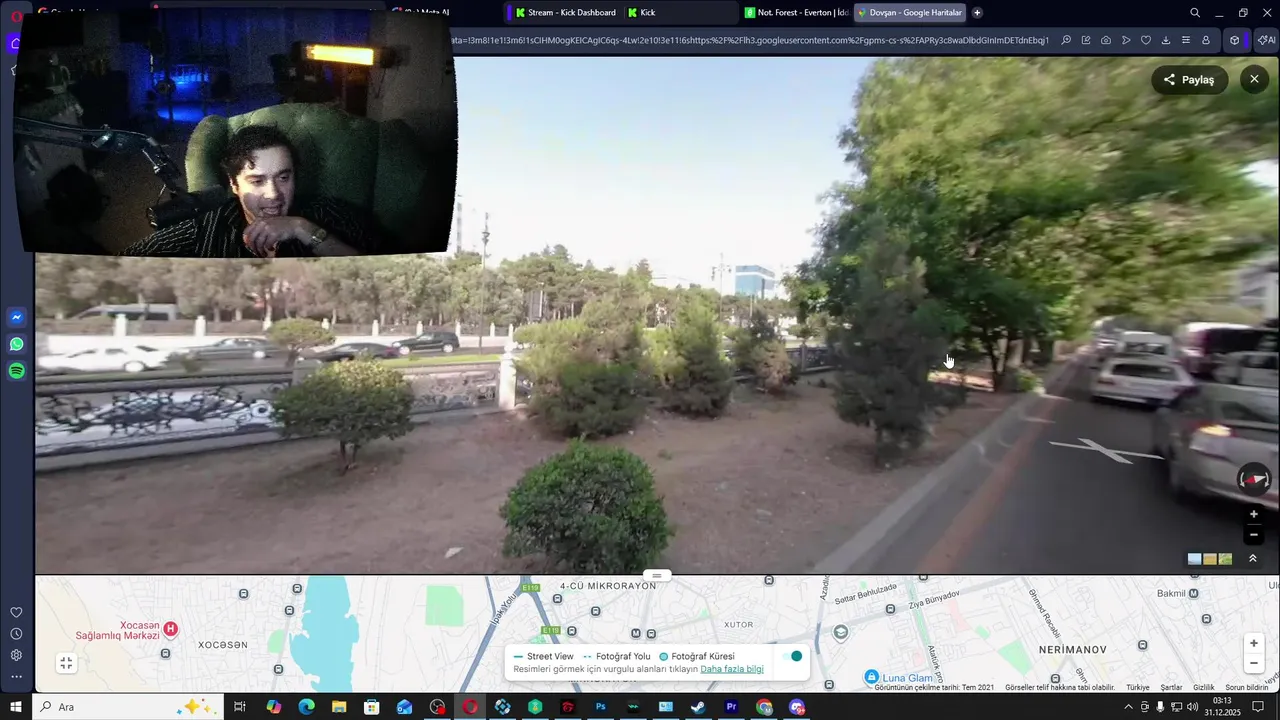
Task: Select the Dovşan - Google Haritalar tab
Action: (909, 13)
